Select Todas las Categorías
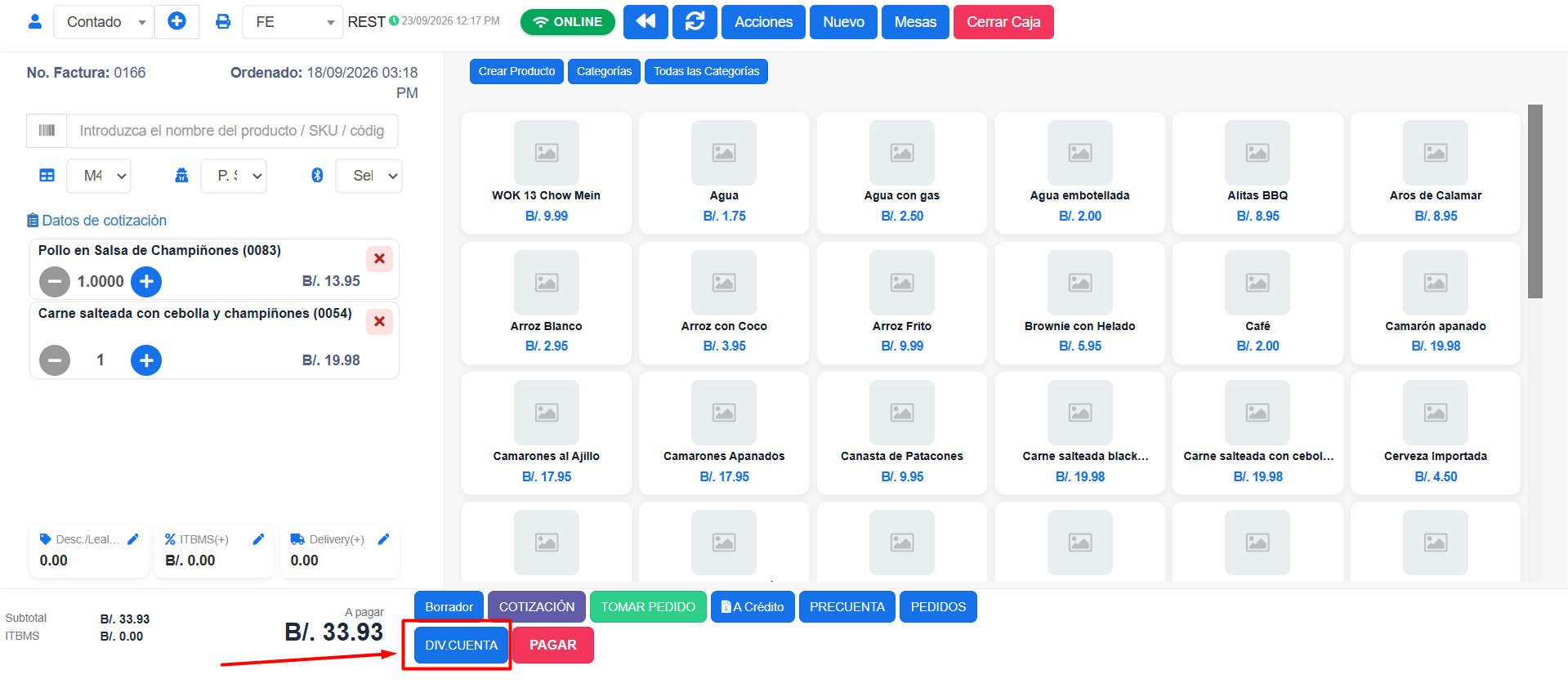 pos(706,71)
